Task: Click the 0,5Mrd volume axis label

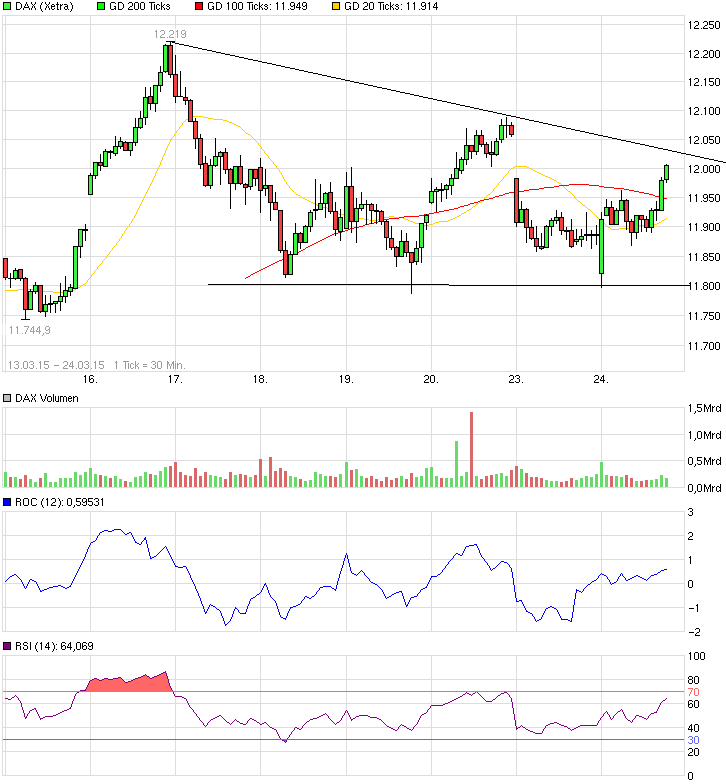Action: [704, 462]
